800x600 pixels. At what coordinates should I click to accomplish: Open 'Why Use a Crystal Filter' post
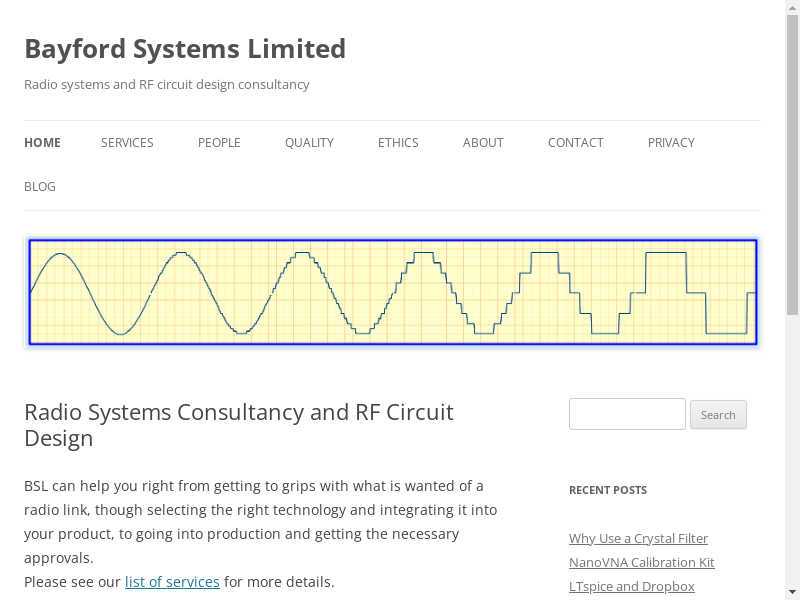638,538
